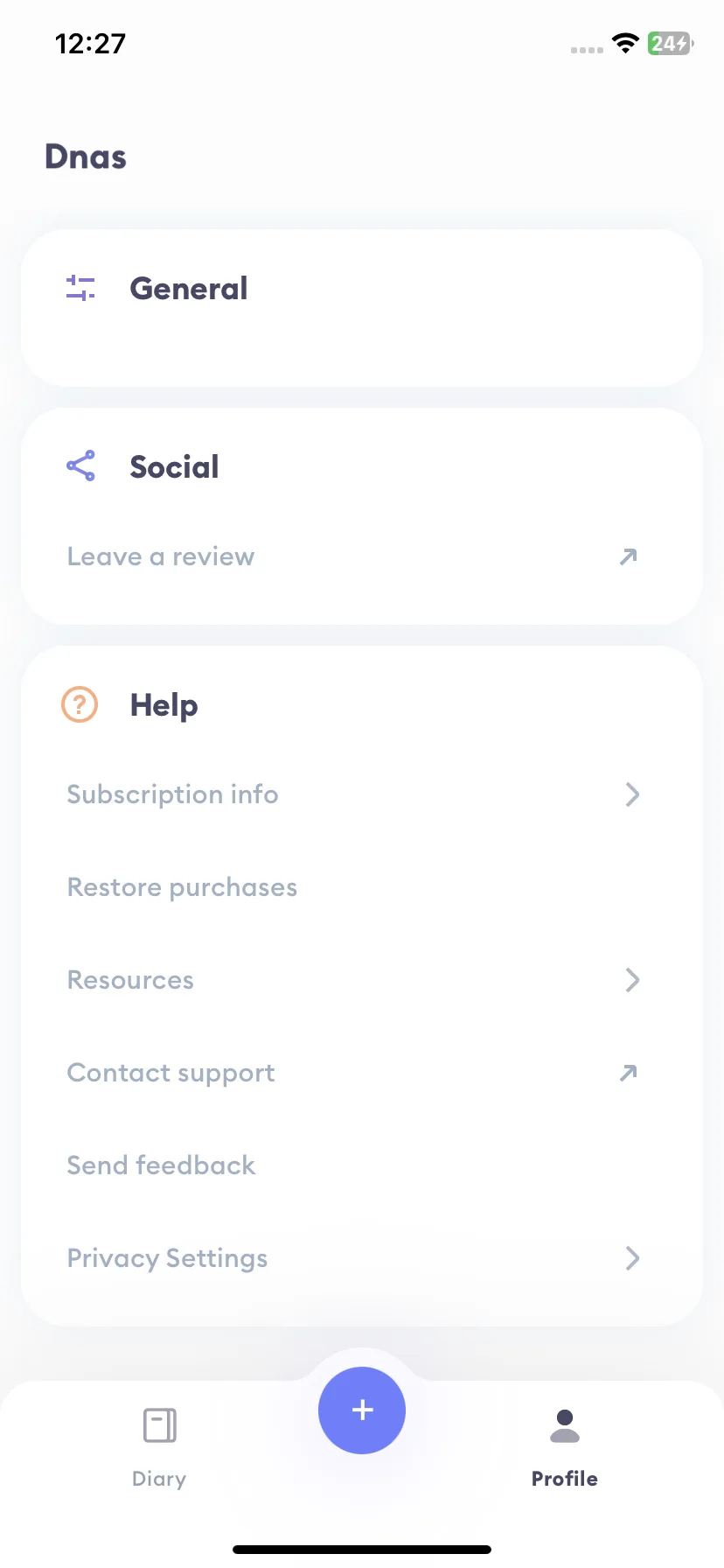Tap the General sliders icon

point(80,288)
